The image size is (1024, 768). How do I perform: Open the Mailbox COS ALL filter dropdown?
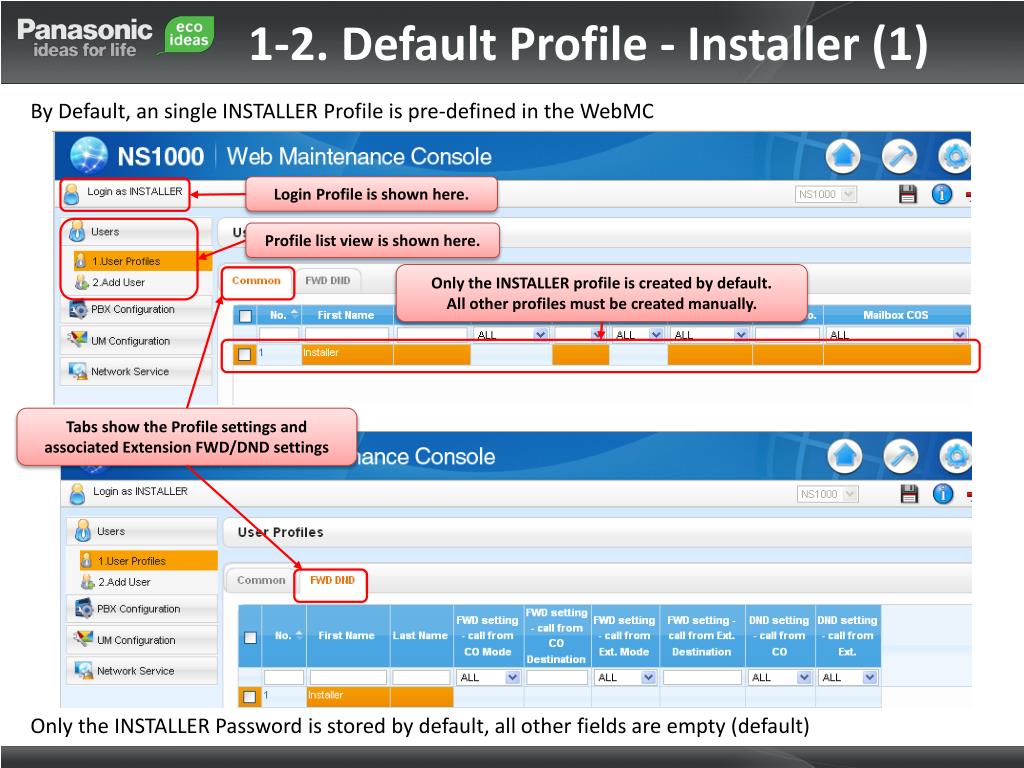pyautogui.click(x=897, y=335)
